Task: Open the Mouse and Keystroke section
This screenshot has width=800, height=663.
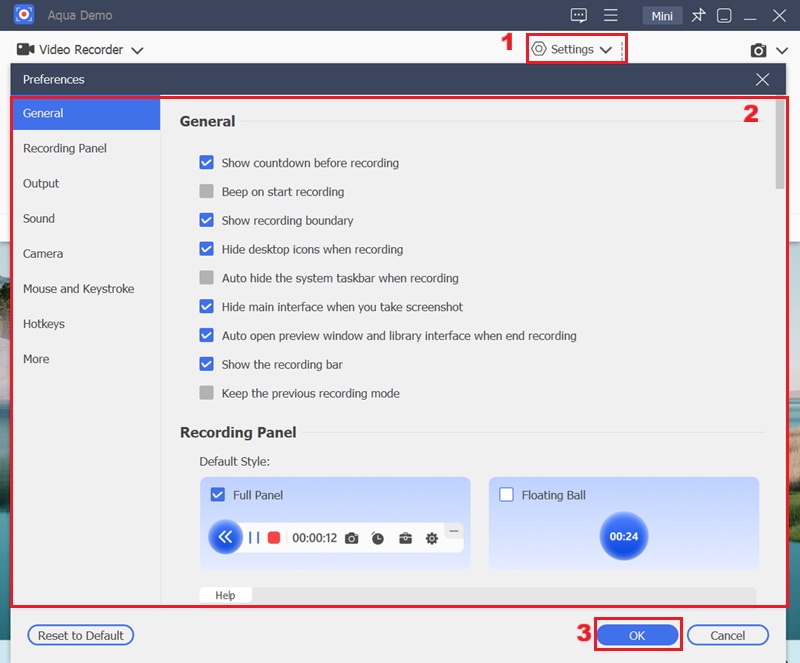Action: pos(78,289)
